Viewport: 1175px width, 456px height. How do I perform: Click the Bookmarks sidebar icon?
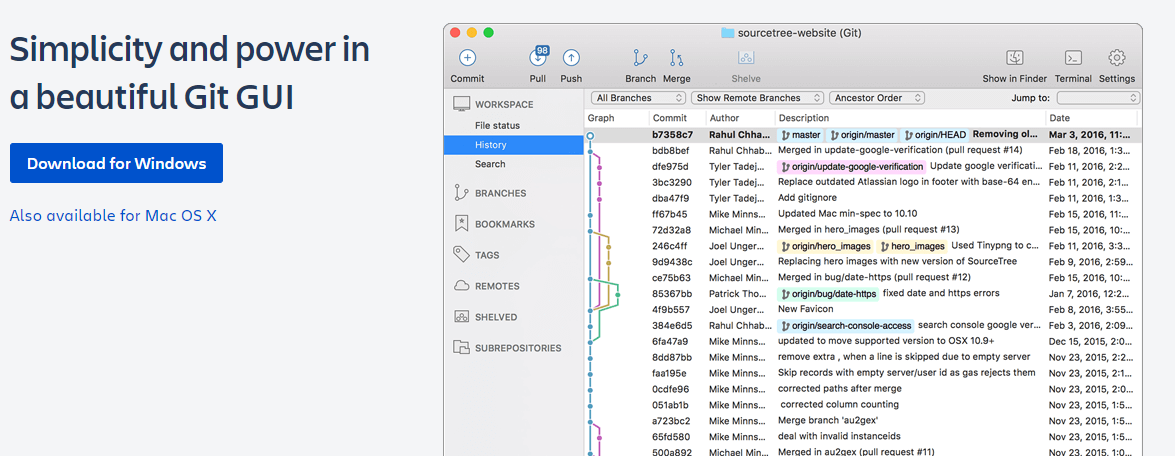point(462,224)
